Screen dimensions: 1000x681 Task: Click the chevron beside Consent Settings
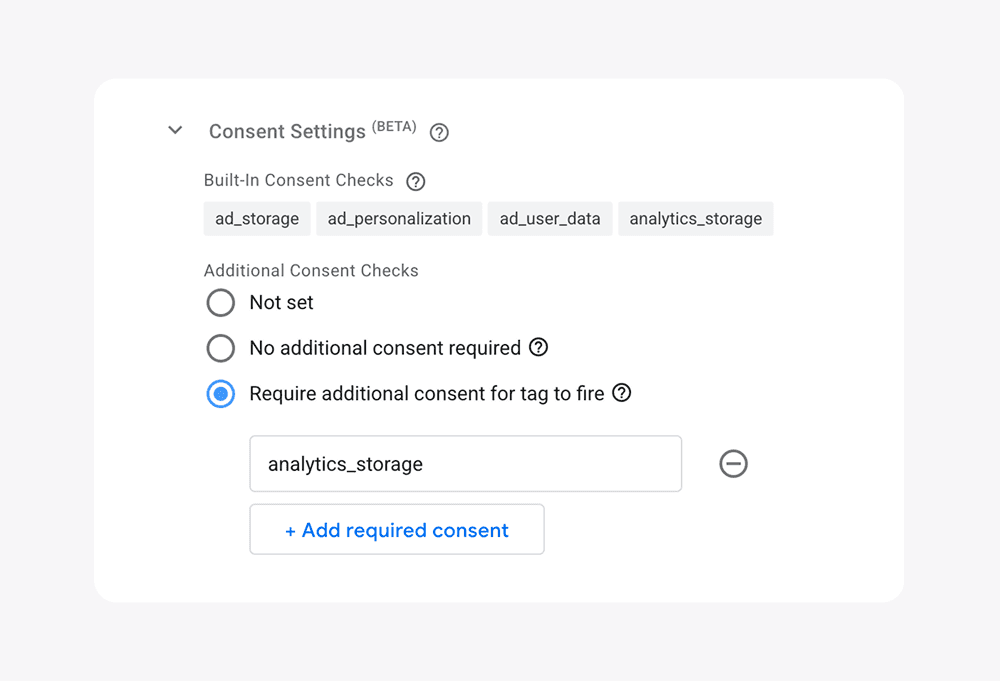[x=174, y=130]
